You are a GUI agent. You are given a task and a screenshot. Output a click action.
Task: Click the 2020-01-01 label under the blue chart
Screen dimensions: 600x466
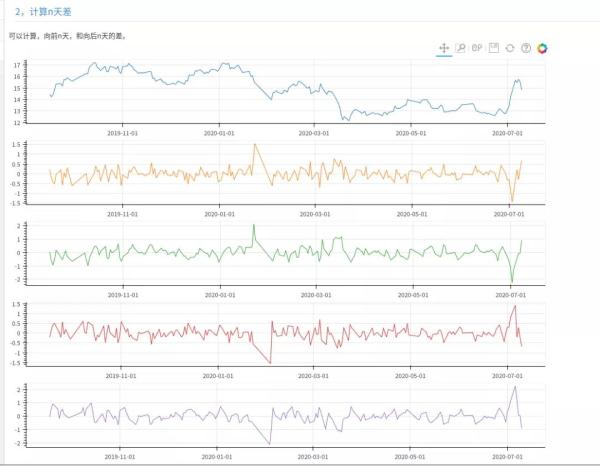tap(219, 133)
